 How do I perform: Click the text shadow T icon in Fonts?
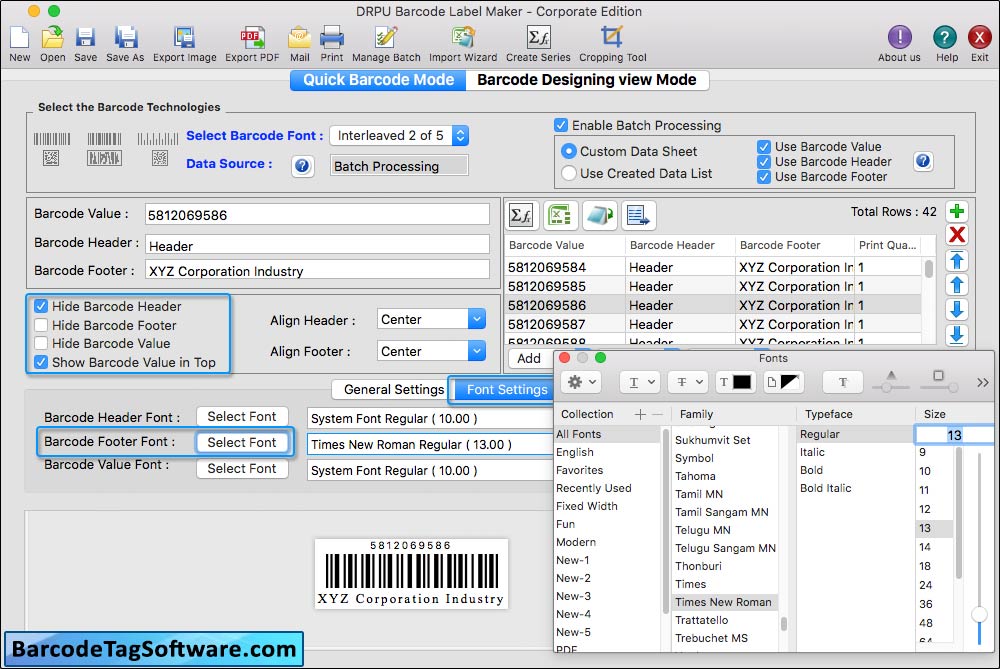[x=842, y=382]
